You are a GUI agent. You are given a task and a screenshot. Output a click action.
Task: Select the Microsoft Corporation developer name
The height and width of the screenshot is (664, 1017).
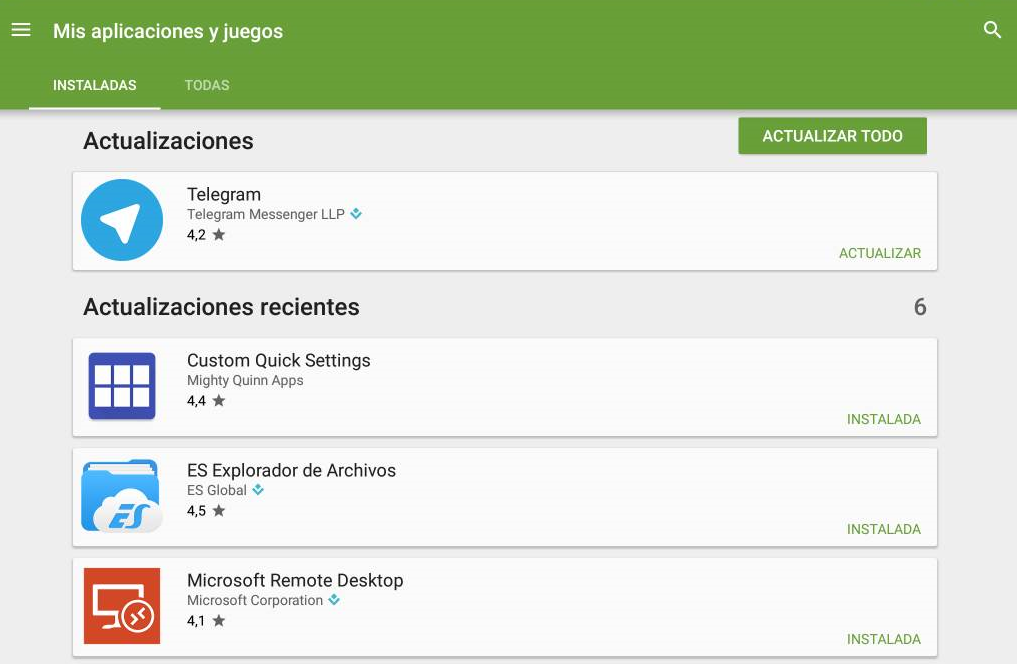[255, 600]
